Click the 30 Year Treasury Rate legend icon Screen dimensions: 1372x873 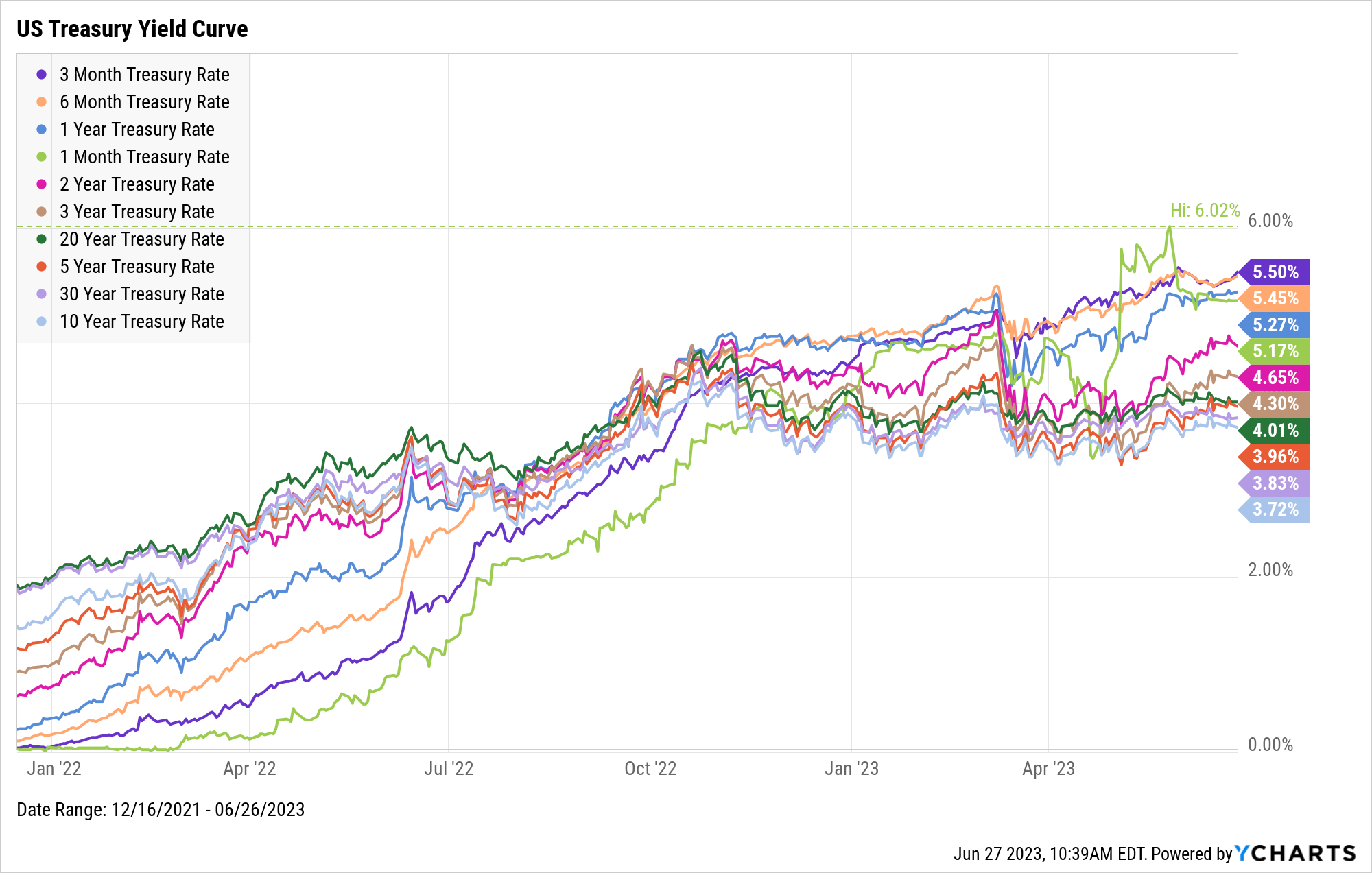pos(39,294)
